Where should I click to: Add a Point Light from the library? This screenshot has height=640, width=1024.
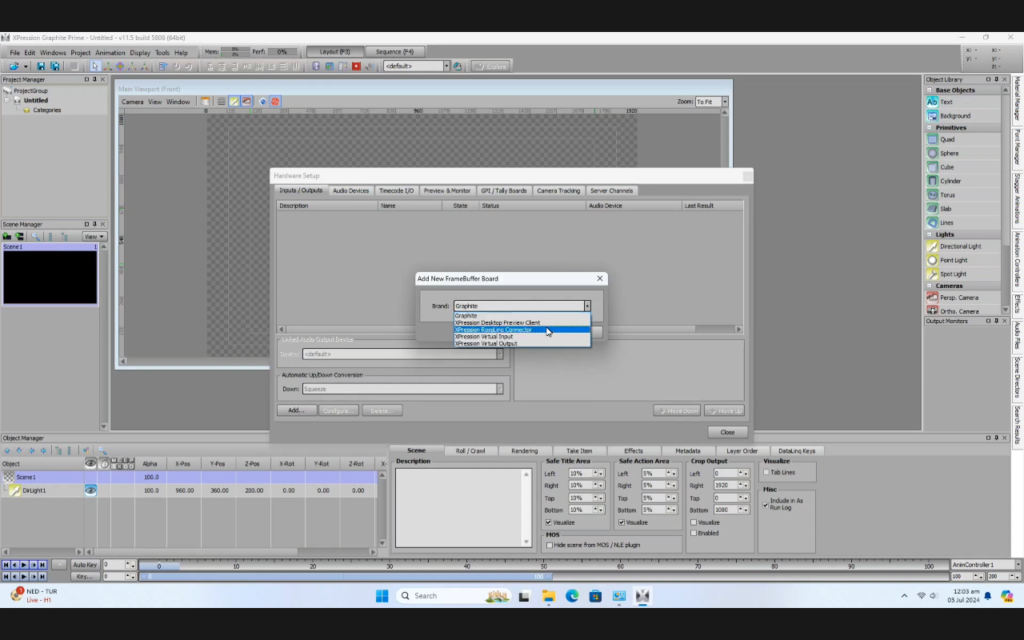(953, 260)
